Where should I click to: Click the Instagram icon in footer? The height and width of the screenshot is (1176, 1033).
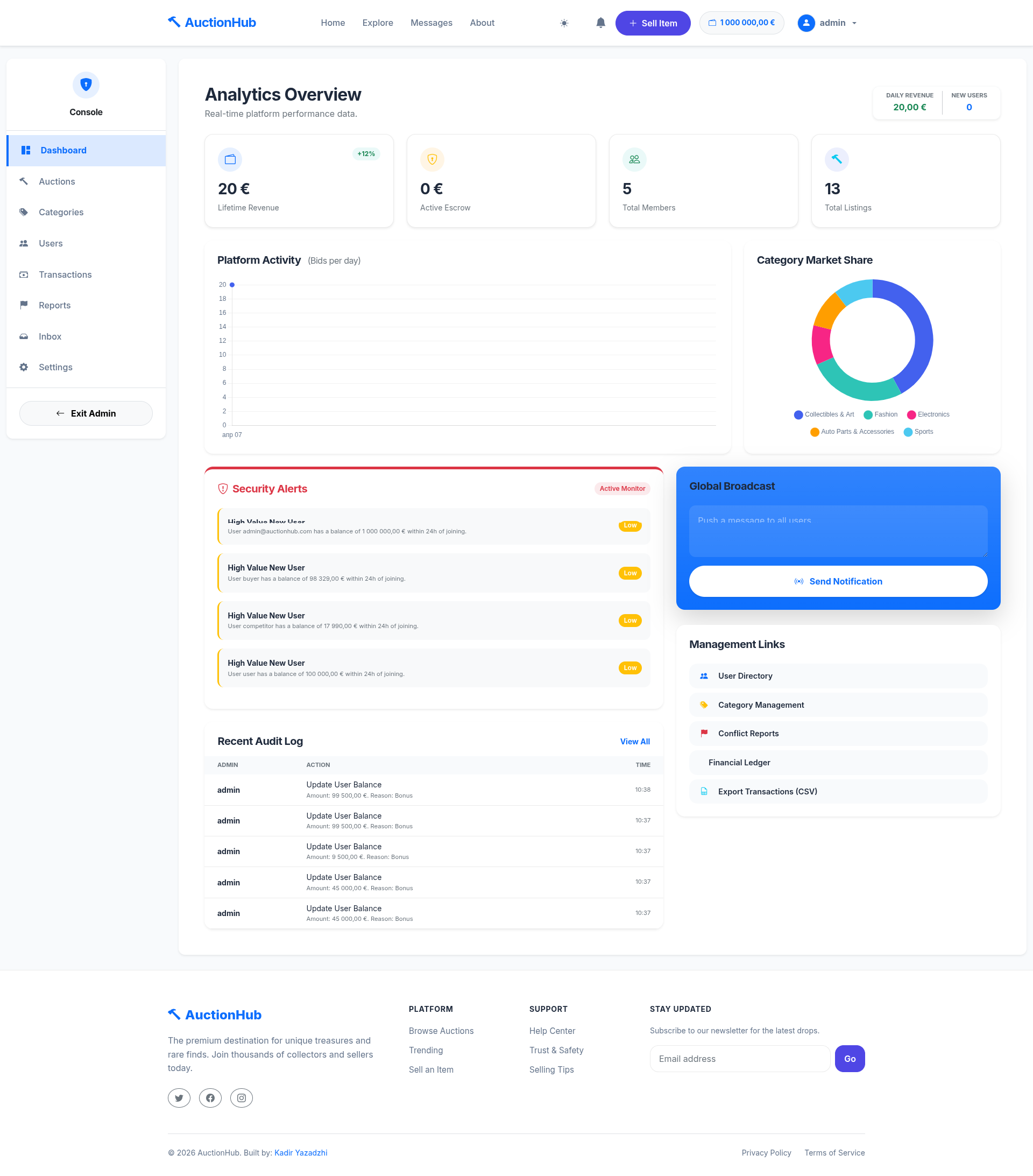point(242,1098)
